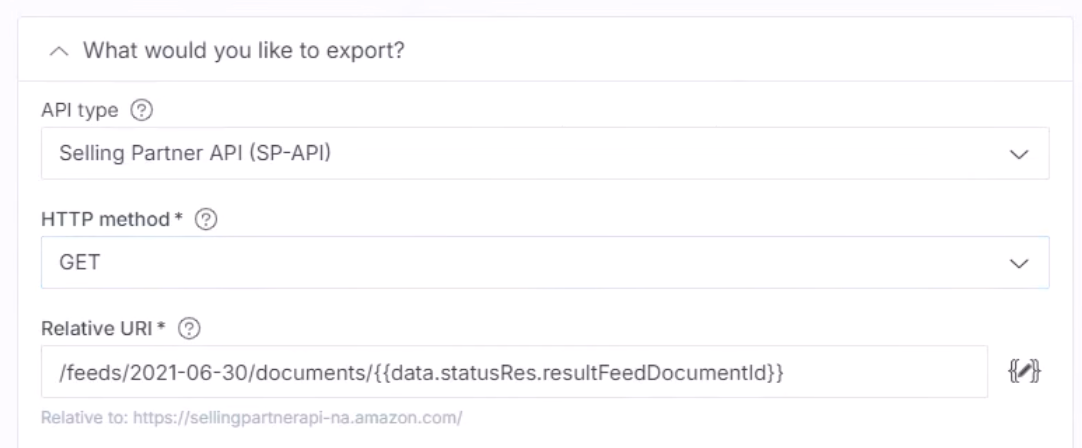
Task: Click the GET value in HTTP method
Action: coord(79,262)
